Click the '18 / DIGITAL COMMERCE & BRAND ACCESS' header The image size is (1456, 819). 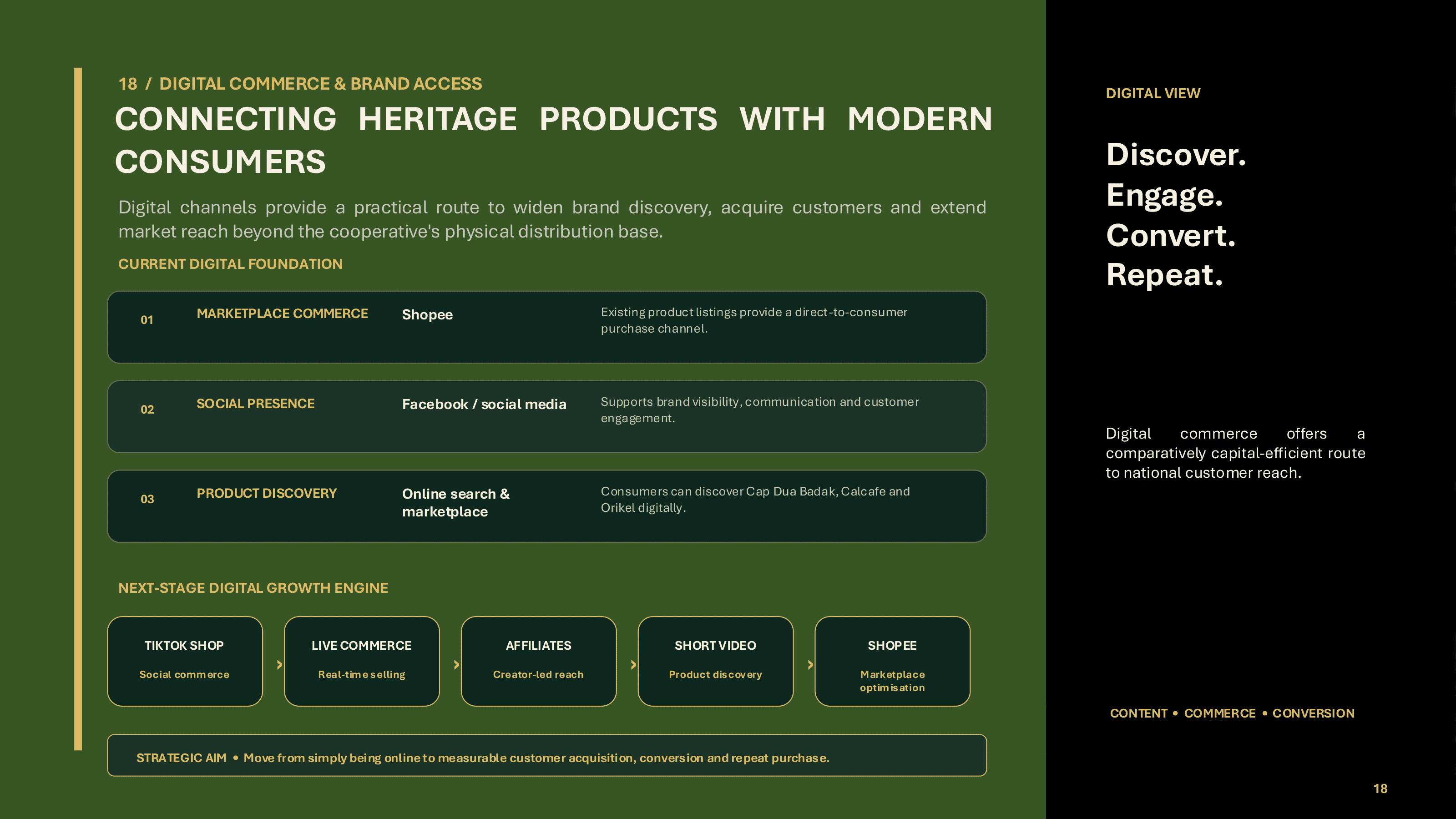300,84
